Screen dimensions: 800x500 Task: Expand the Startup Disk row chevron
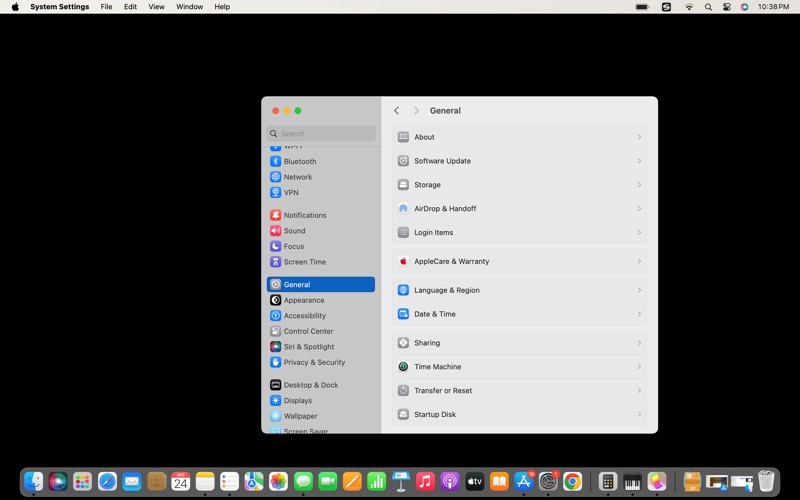coord(639,414)
